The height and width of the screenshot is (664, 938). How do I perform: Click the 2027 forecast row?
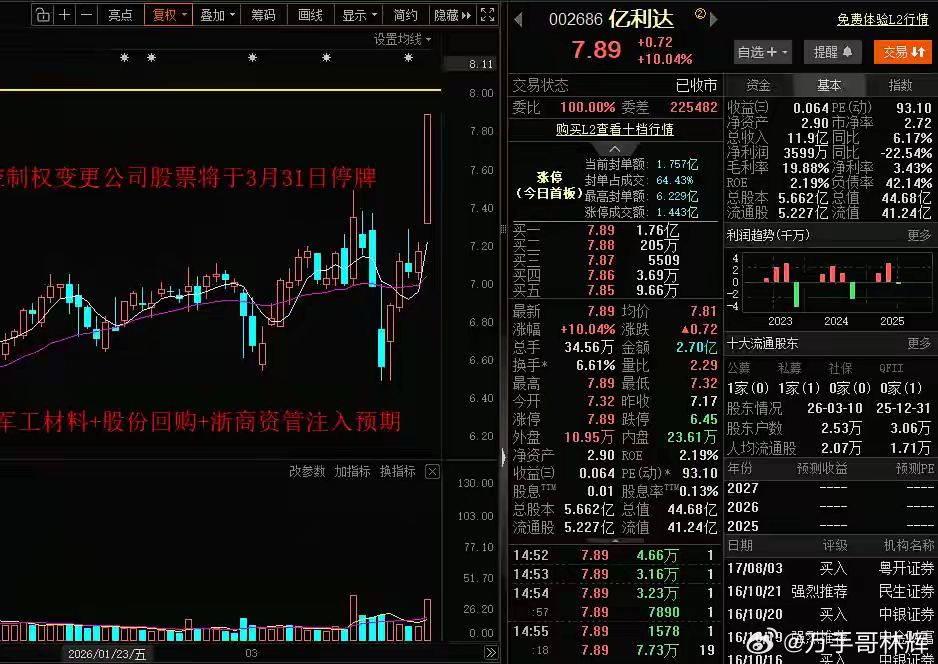click(x=830, y=488)
